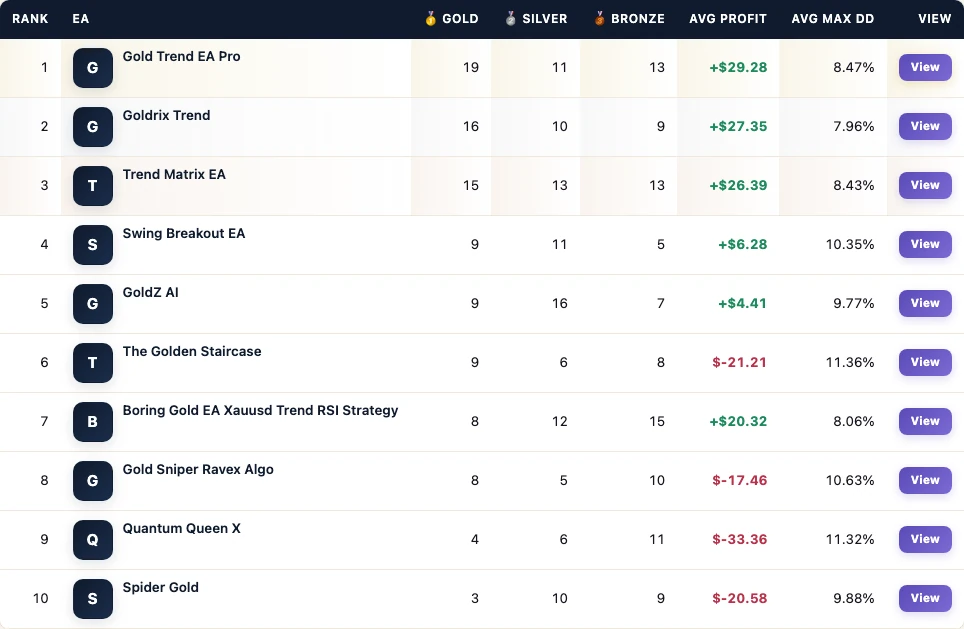The height and width of the screenshot is (629, 964).
Task: Click the VIEW column header
Action: point(934,19)
